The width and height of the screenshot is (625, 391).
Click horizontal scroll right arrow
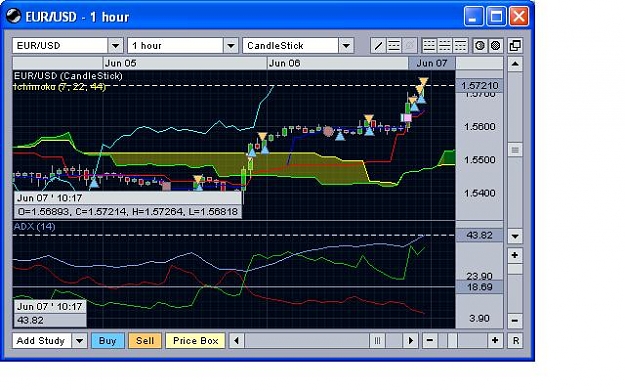click(x=411, y=341)
